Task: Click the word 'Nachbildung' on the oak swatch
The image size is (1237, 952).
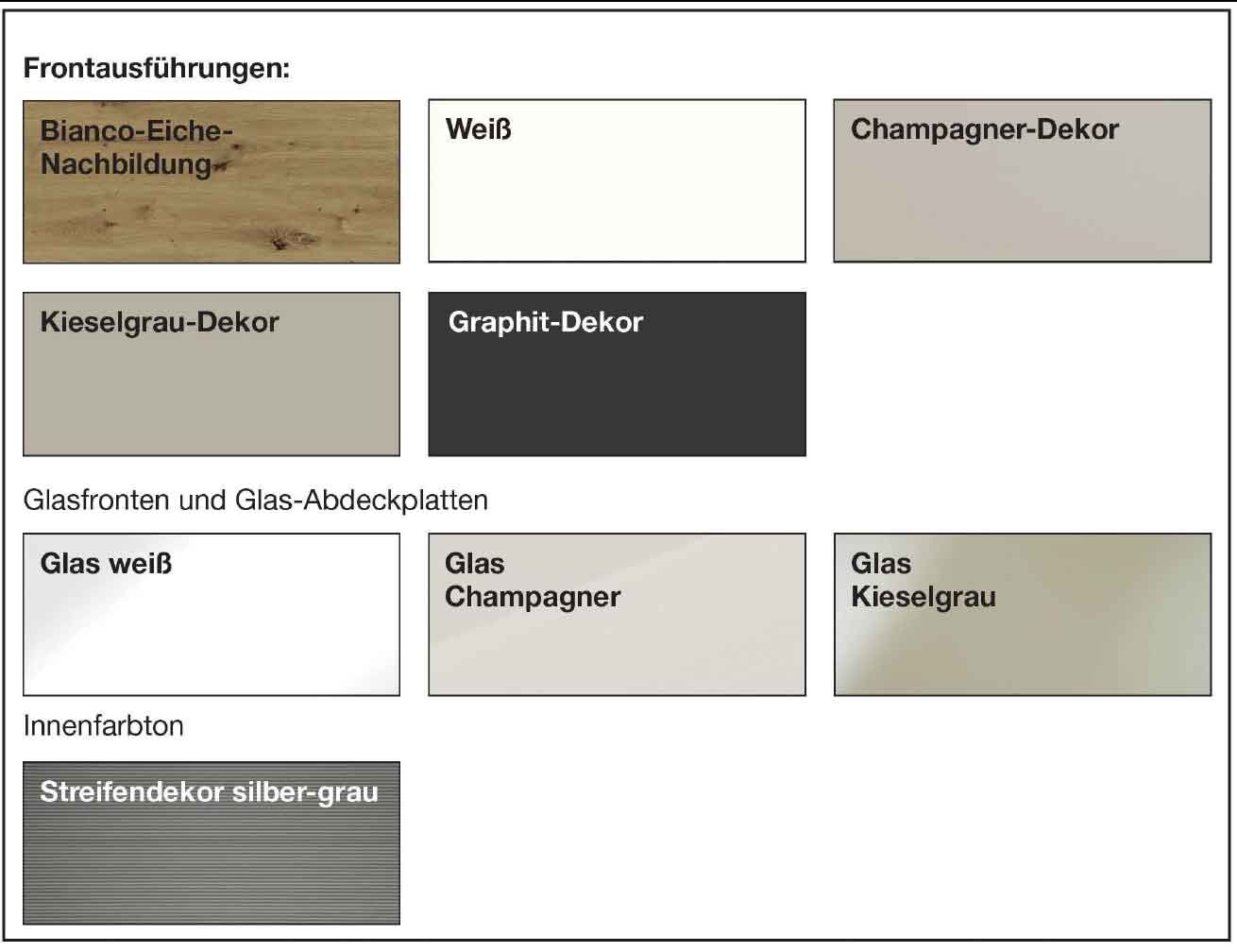Action: pos(127,164)
